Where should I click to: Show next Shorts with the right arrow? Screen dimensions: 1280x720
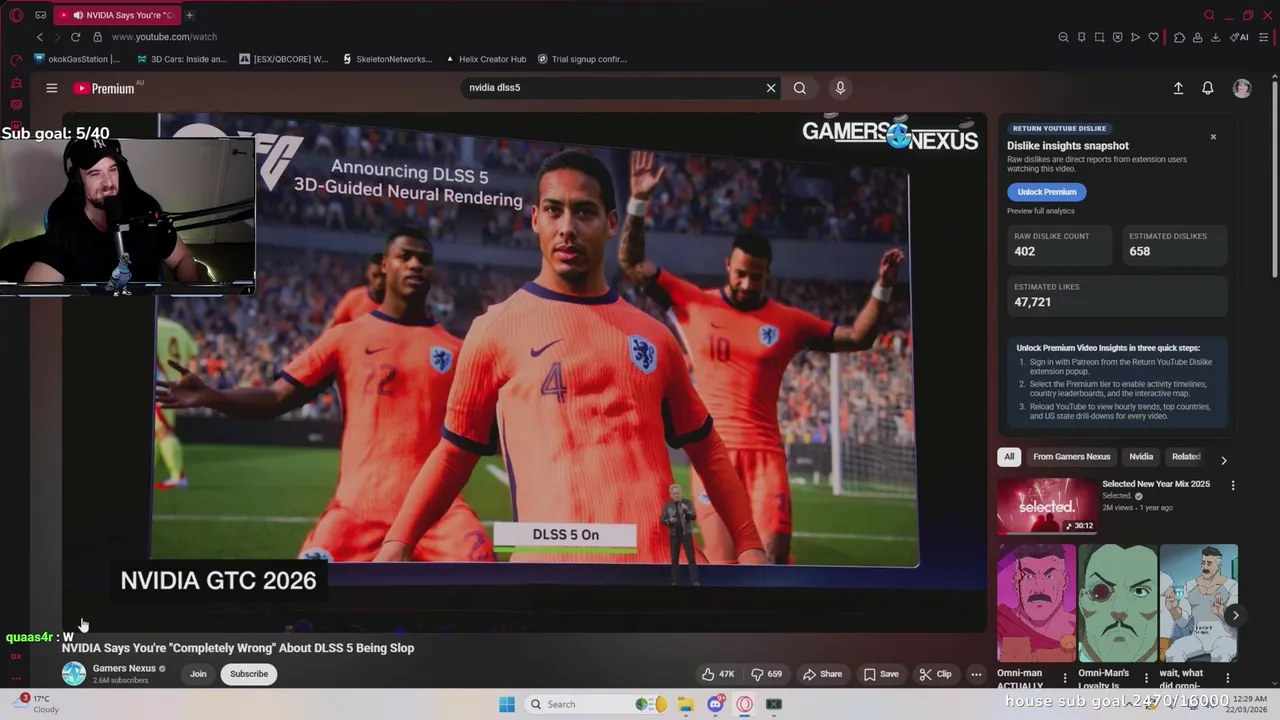(1235, 616)
